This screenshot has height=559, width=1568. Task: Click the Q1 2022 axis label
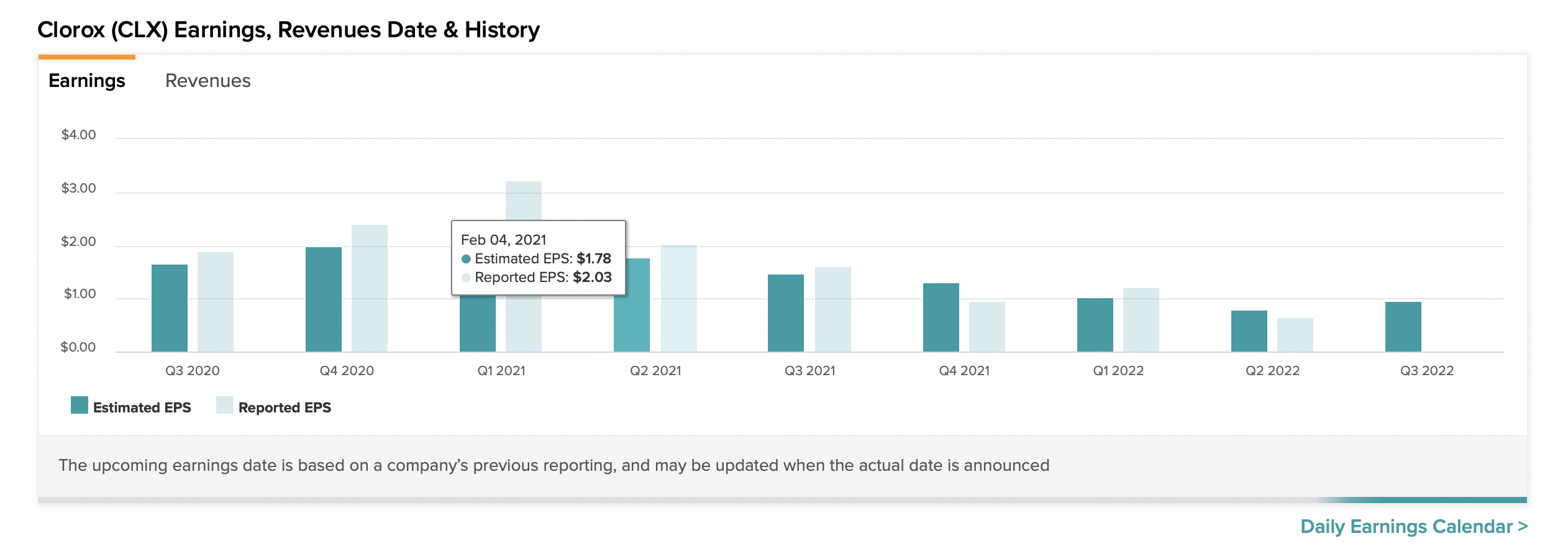[x=1118, y=371]
